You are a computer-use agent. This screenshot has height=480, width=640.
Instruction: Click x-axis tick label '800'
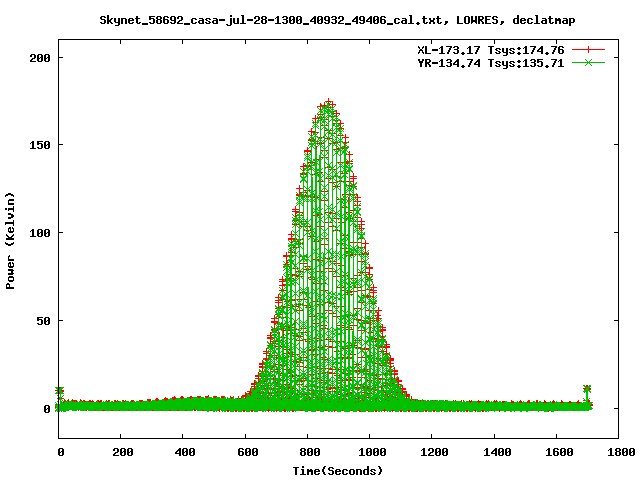(x=310, y=452)
